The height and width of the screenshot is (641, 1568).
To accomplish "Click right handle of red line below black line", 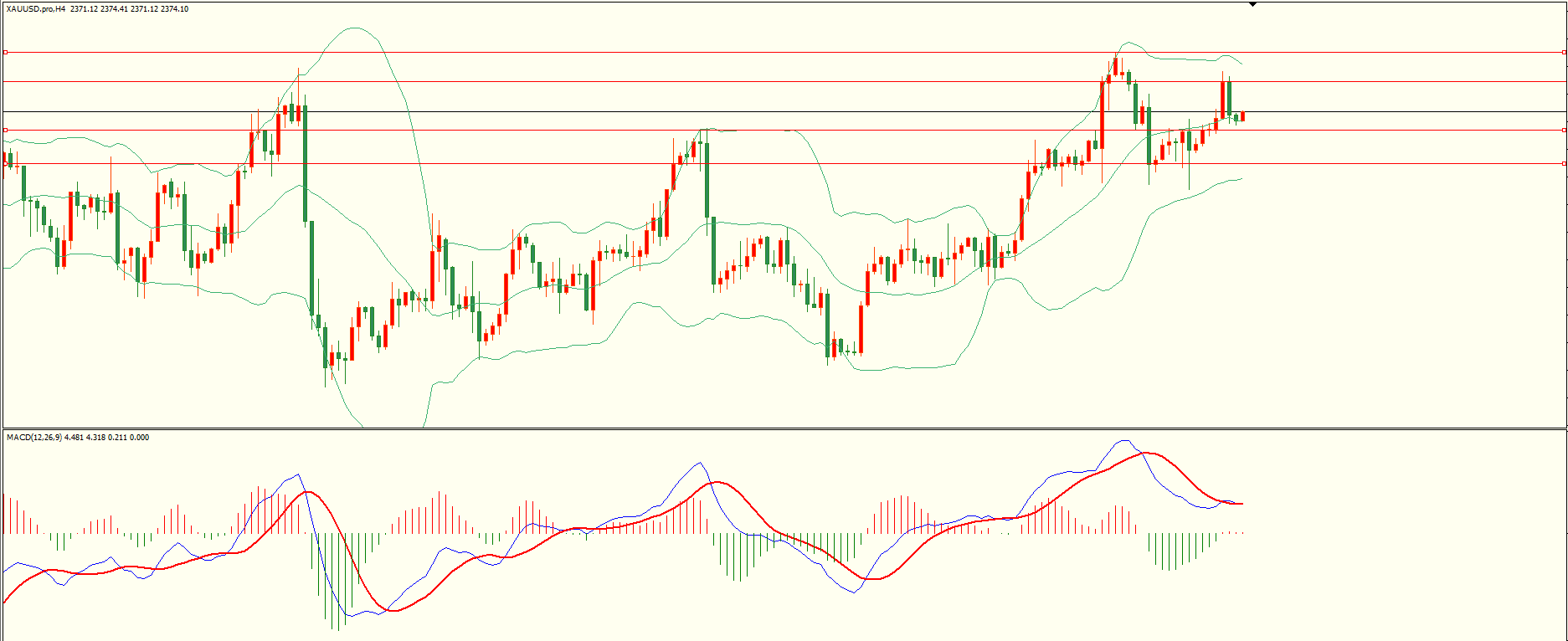I will tap(1564, 130).
